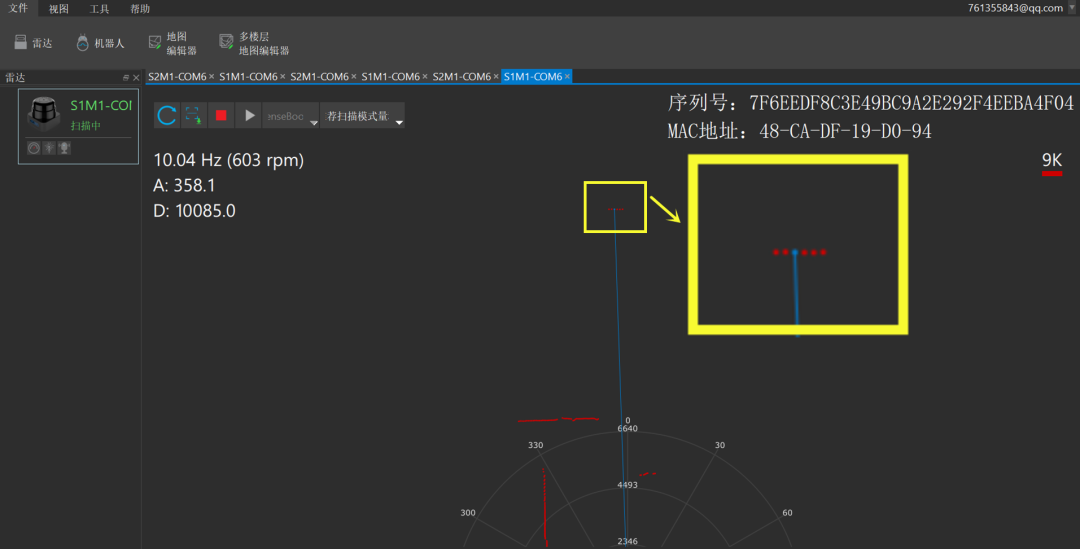Click the A: 358.1 angle value
This screenshot has width=1080, height=549.
point(184,185)
